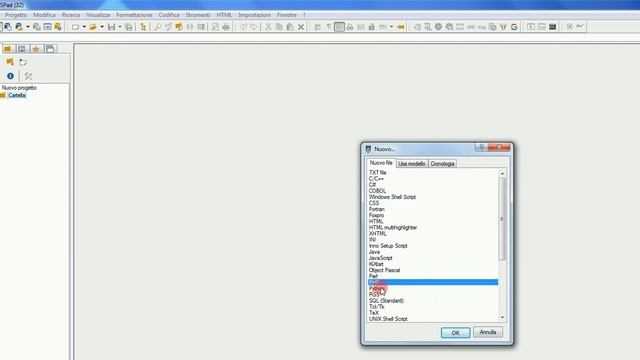
Task: Click the open project icon in toolbar
Action: coord(19,27)
